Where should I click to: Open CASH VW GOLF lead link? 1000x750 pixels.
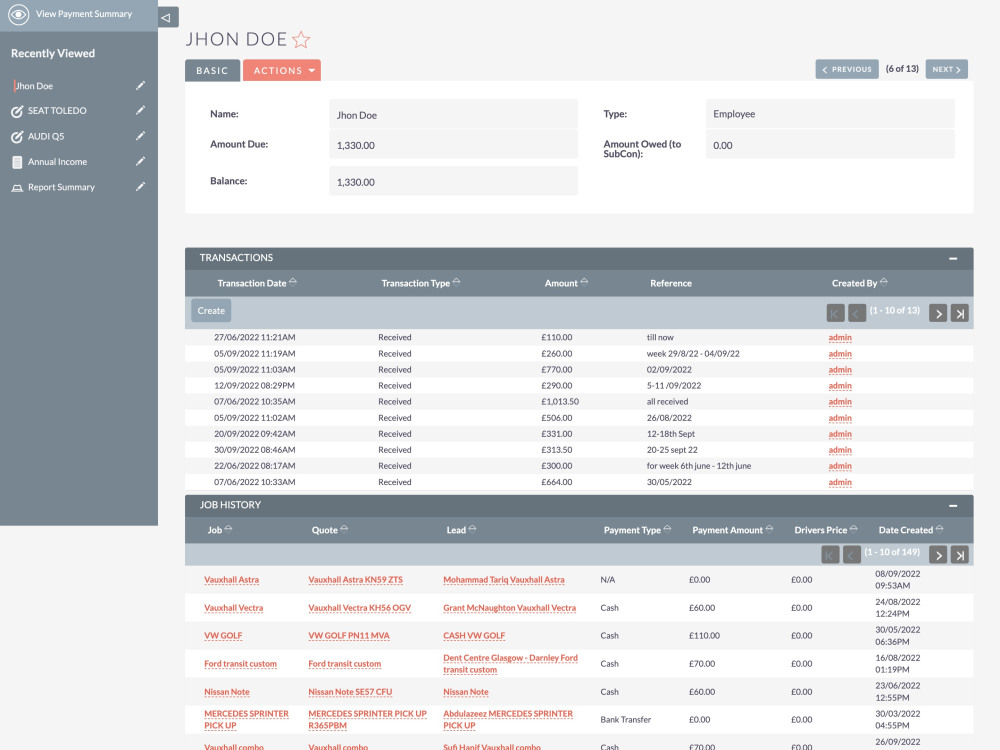(474, 636)
